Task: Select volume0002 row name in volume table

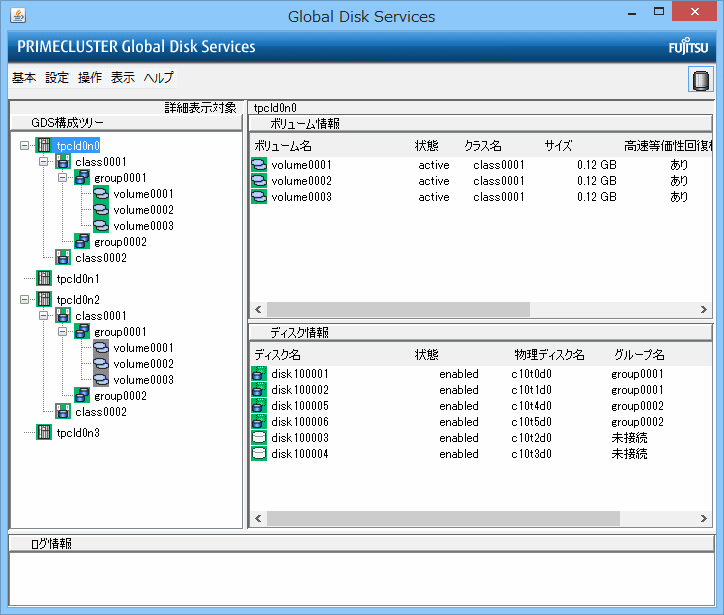Action: pyautogui.click(x=302, y=181)
